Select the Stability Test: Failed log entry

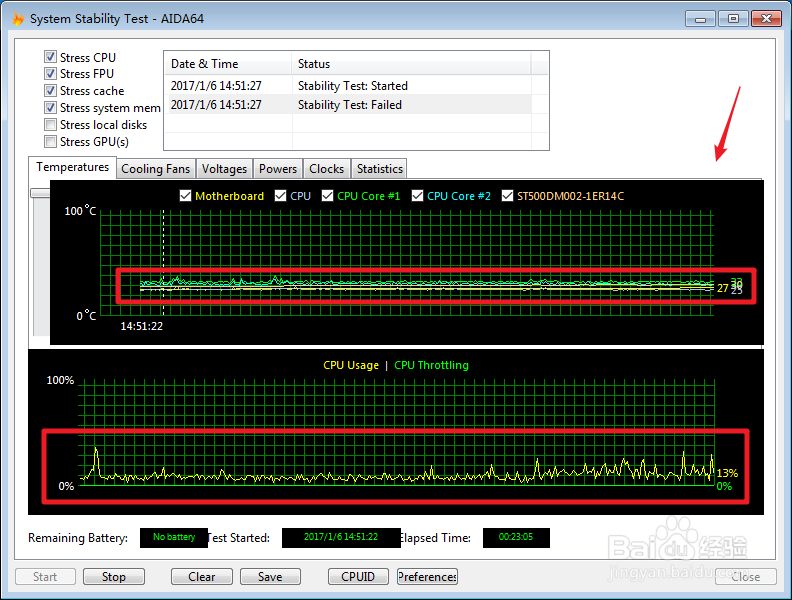click(349, 105)
